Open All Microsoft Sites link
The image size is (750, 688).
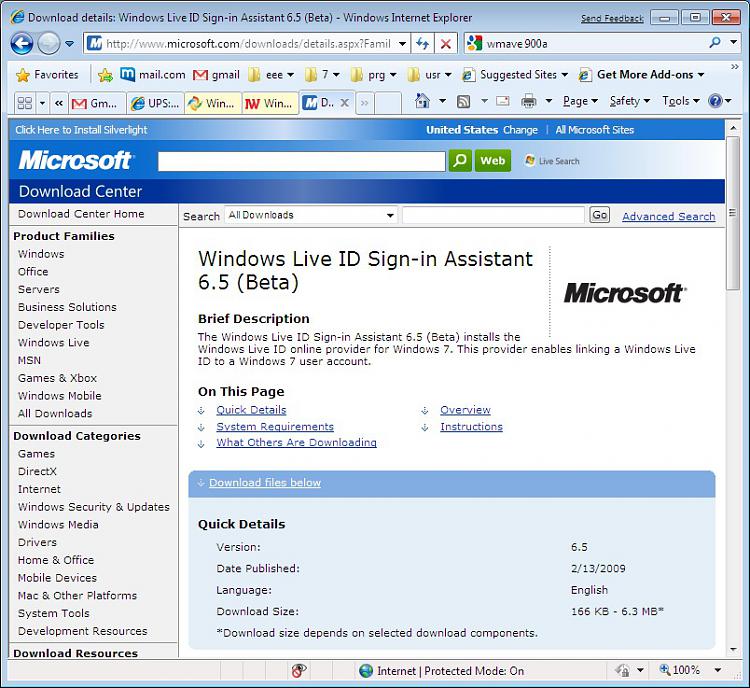coord(595,130)
